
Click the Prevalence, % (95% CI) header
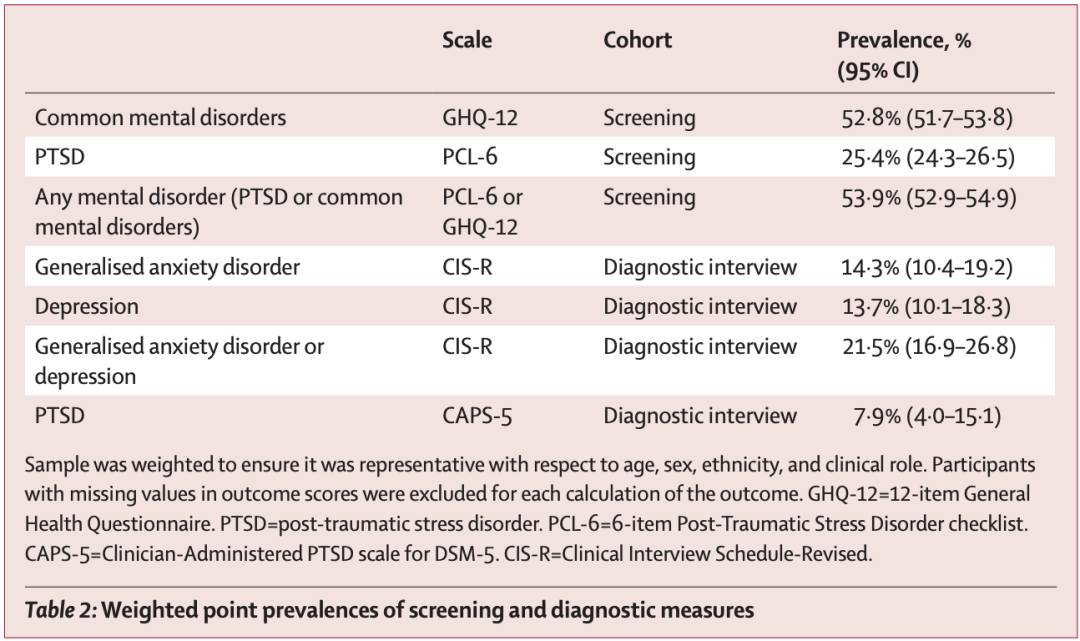pos(903,56)
